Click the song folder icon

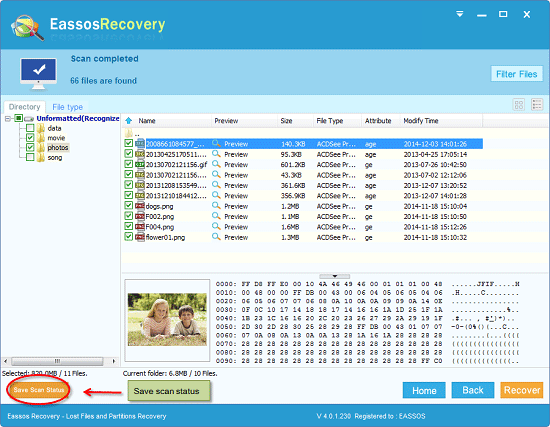click(x=41, y=157)
